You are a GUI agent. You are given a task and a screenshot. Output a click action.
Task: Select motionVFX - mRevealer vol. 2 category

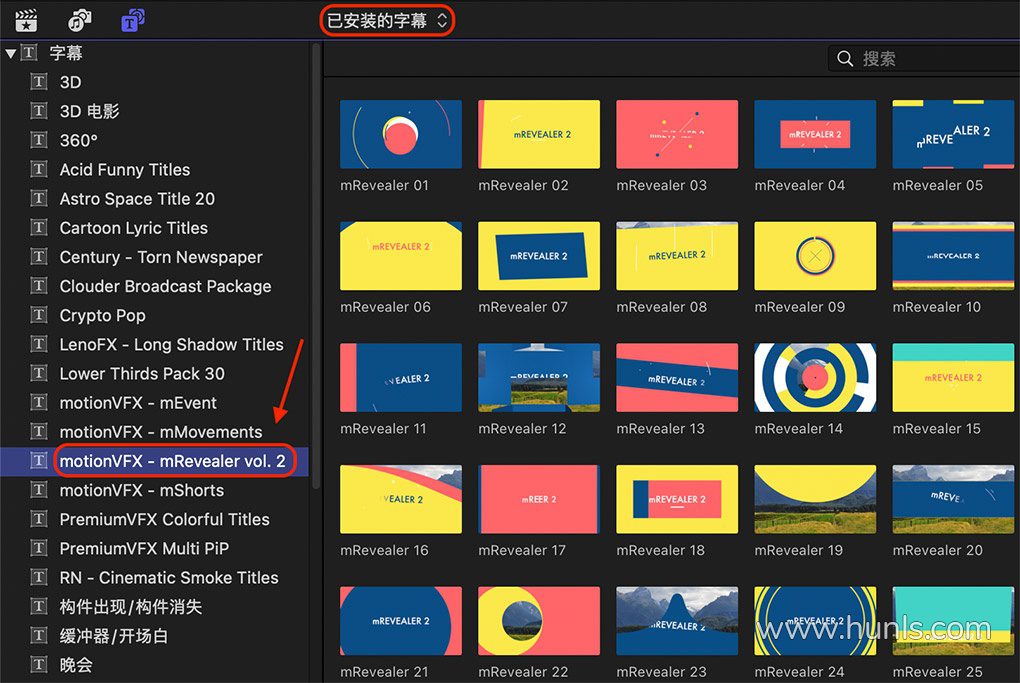[x=172, y=461]
